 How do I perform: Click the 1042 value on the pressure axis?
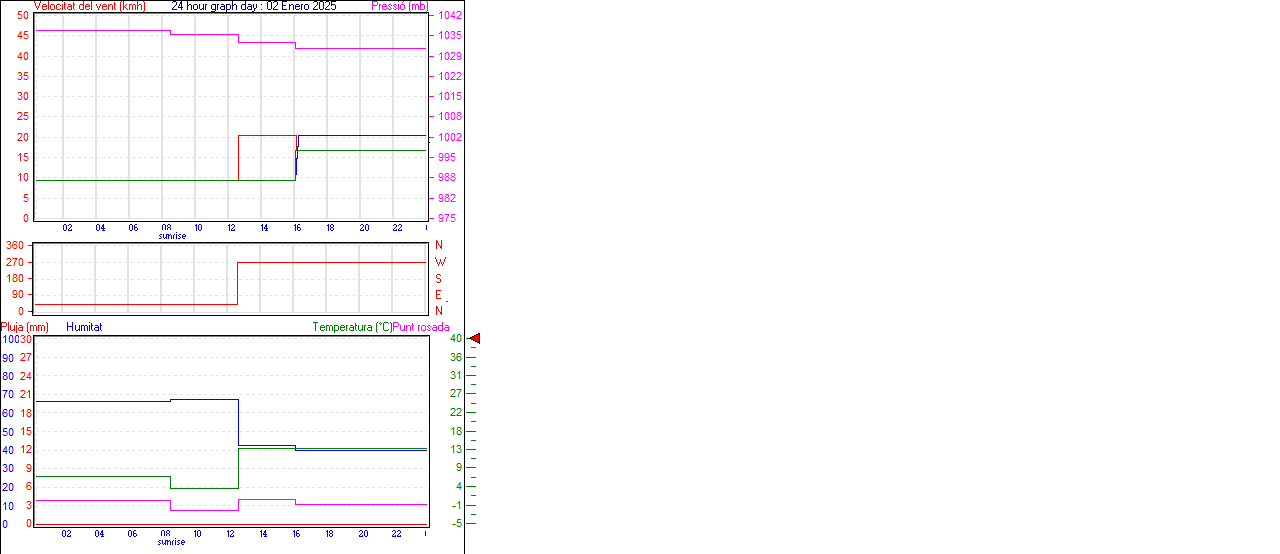point(450,15)
